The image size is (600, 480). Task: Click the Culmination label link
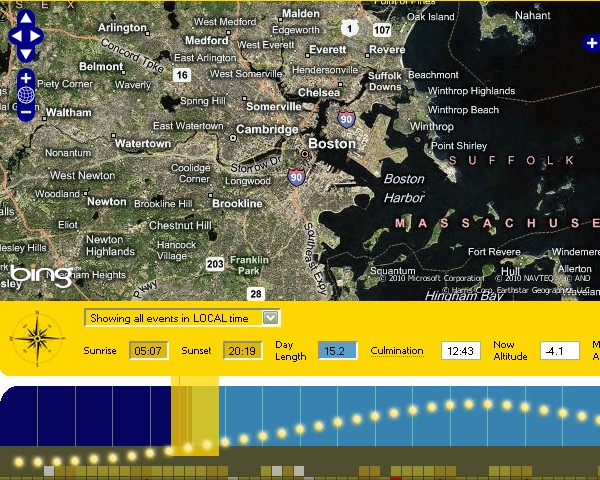click(397, 351)
